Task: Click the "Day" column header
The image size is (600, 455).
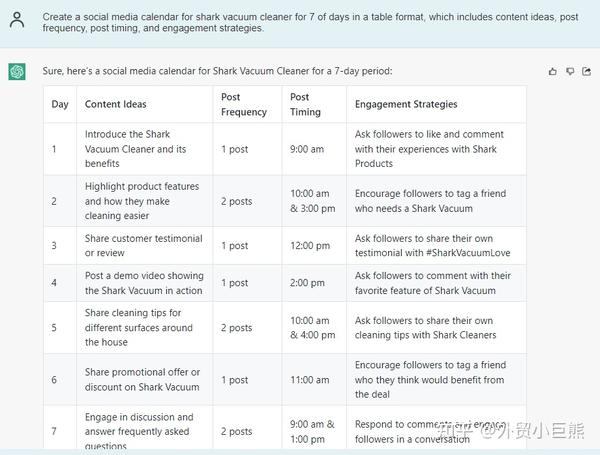Action: point(60,104)
